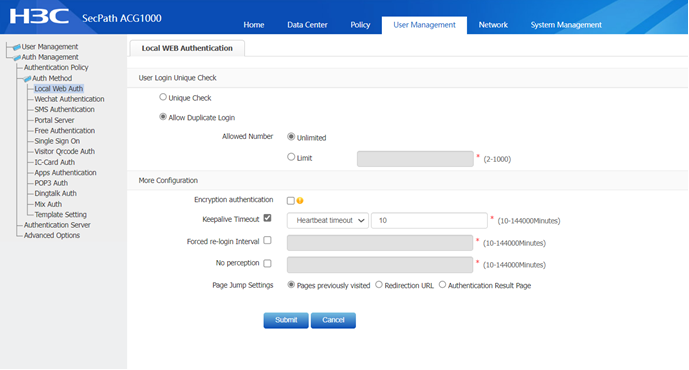Viewport: 689px width, 370px height.
Task: Enable the Encryption authentication checkbox
Action: [x=290, y=201]
